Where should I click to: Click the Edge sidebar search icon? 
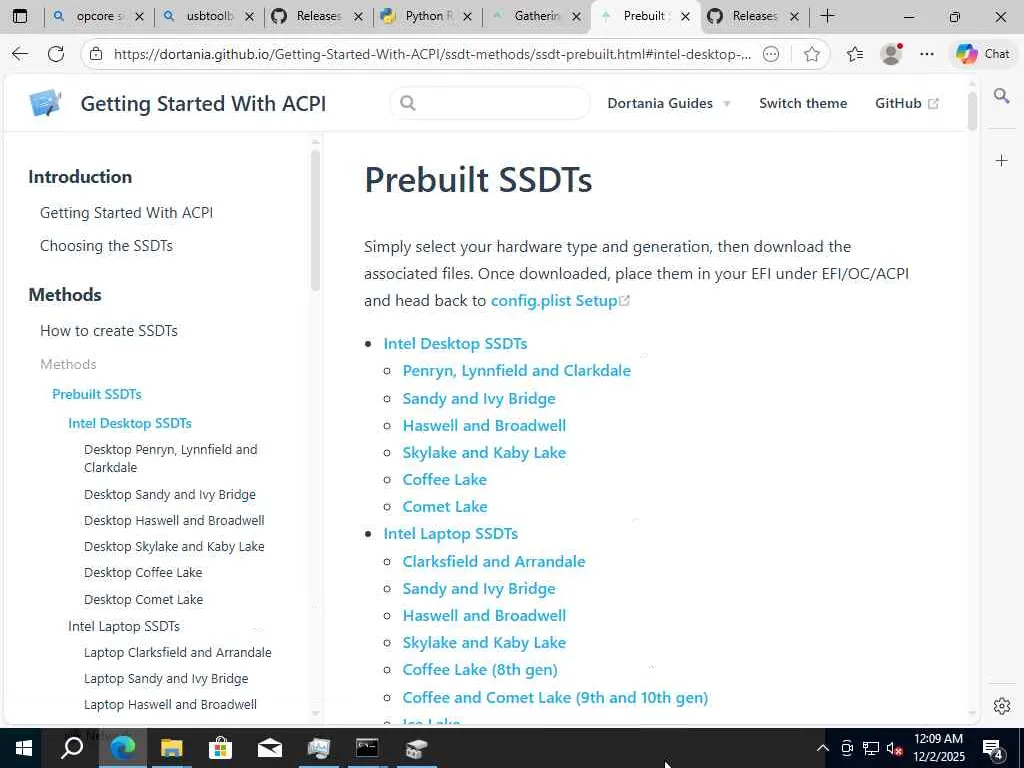(x=1001, y=96)
